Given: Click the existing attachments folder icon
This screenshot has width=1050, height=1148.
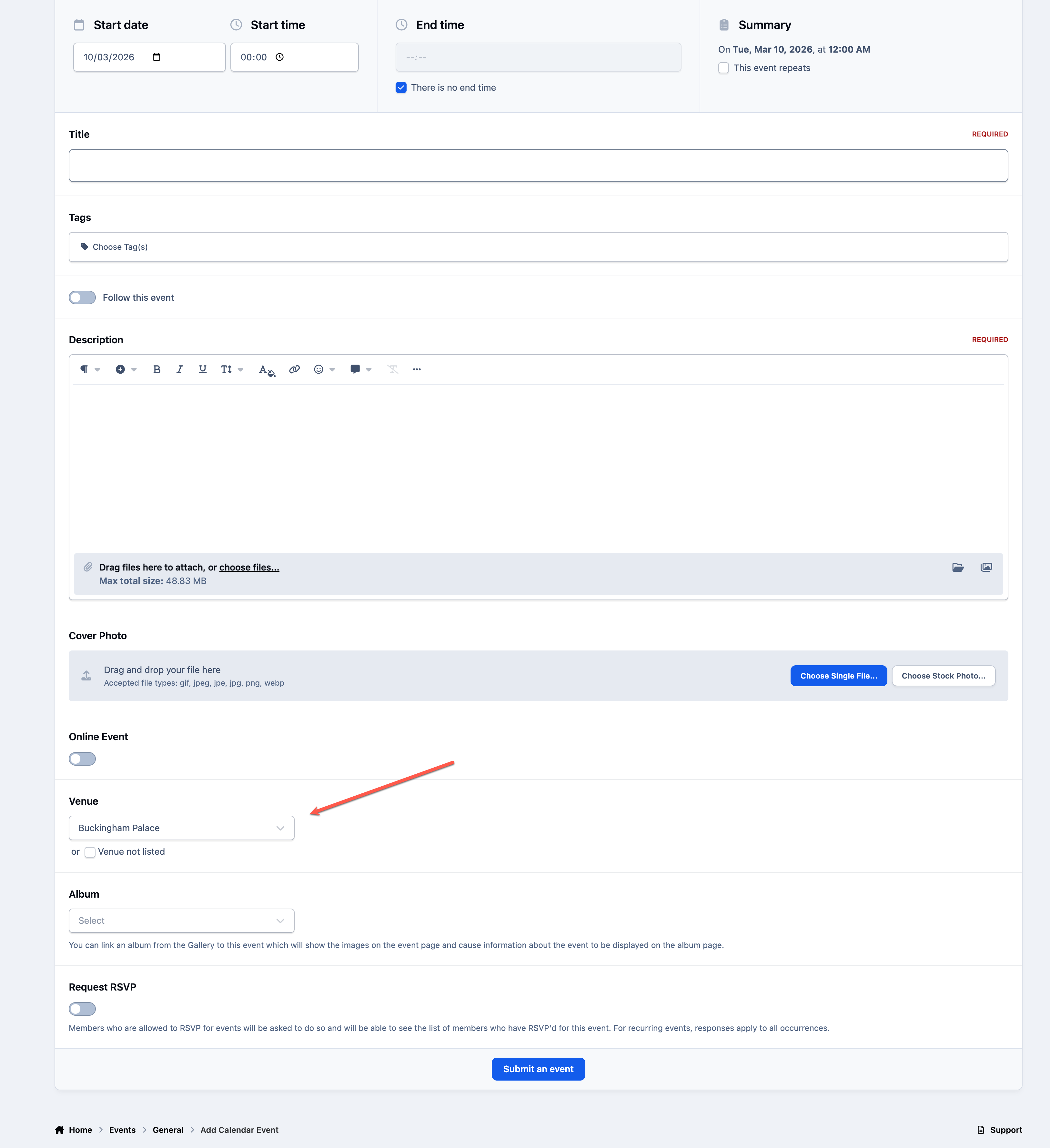Looking at the screenshot, I should click(958, 567).
